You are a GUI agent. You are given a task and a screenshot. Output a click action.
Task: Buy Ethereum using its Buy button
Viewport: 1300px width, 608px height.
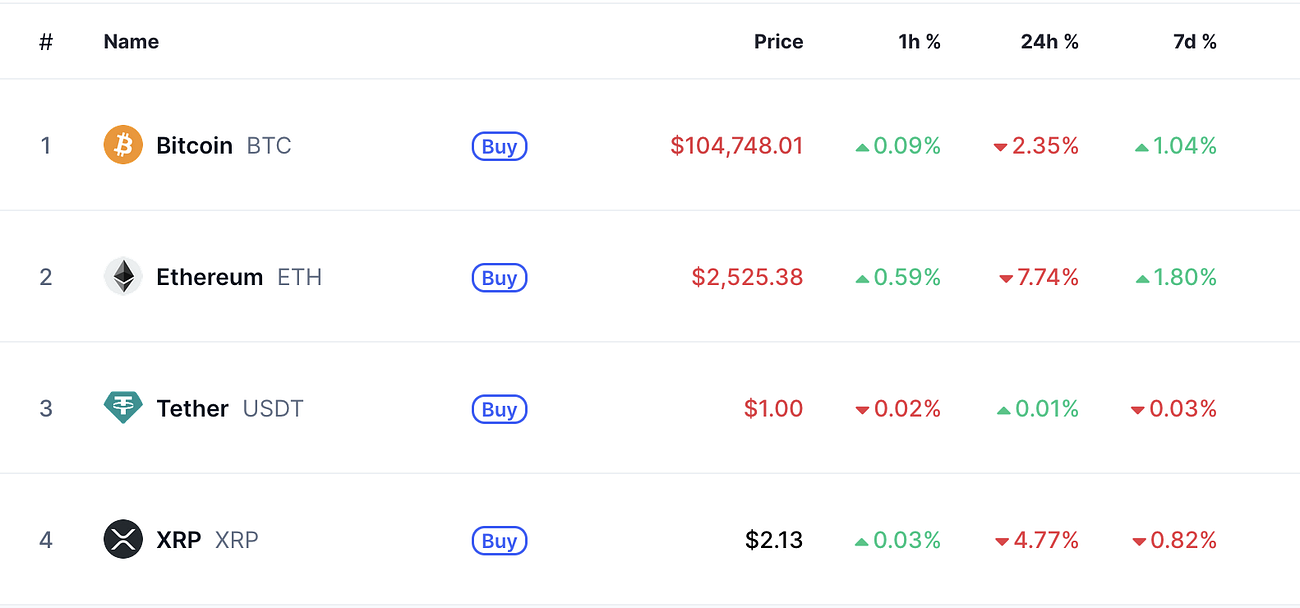pos(499,277)
